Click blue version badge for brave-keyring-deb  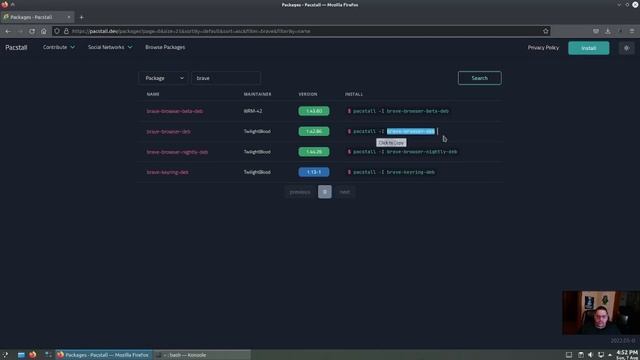pos(313,172)
